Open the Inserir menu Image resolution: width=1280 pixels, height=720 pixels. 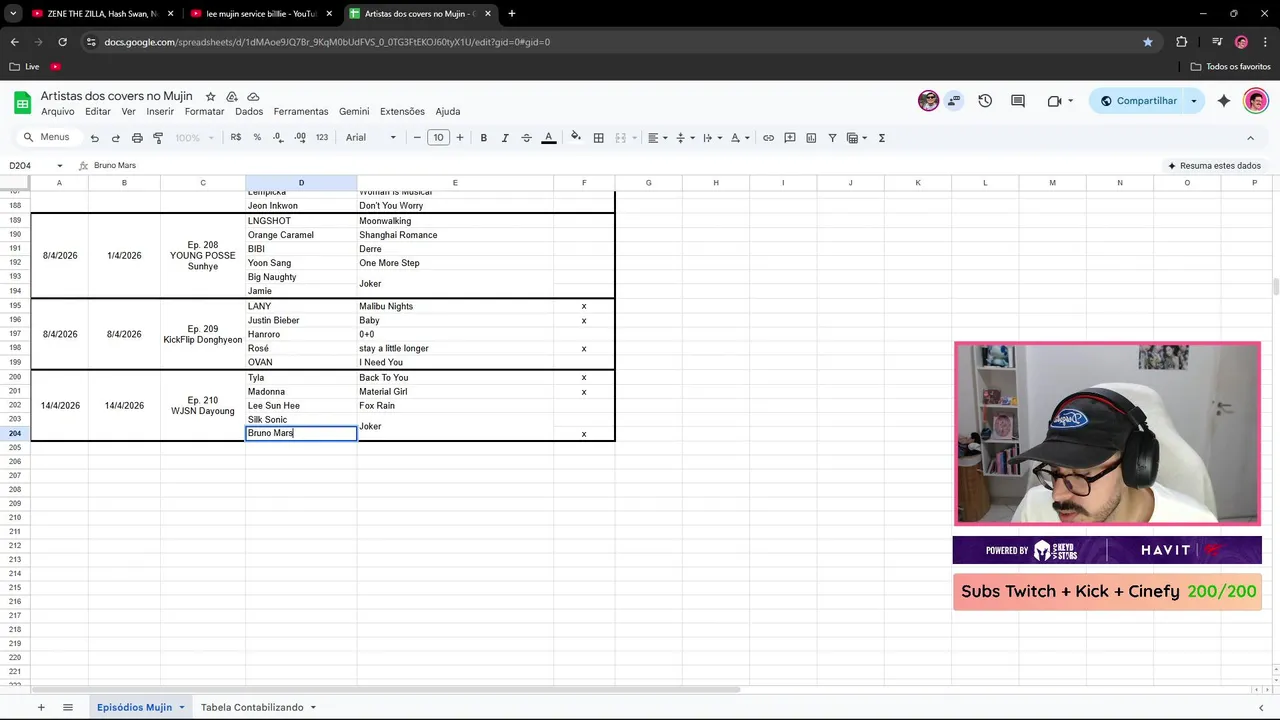click(160, 112)
